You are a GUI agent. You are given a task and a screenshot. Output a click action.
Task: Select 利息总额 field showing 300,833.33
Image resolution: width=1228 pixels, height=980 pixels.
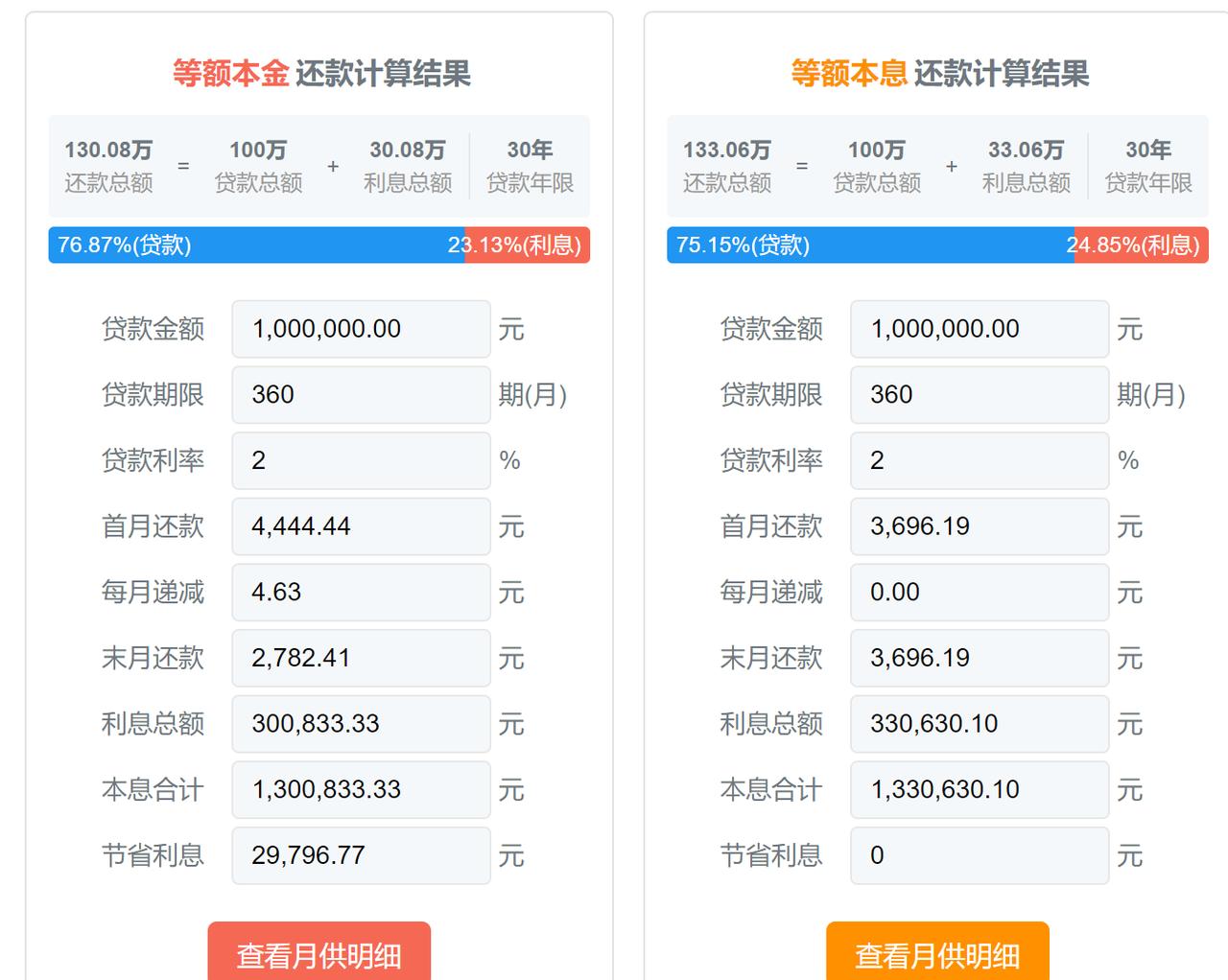coord(361,724)
